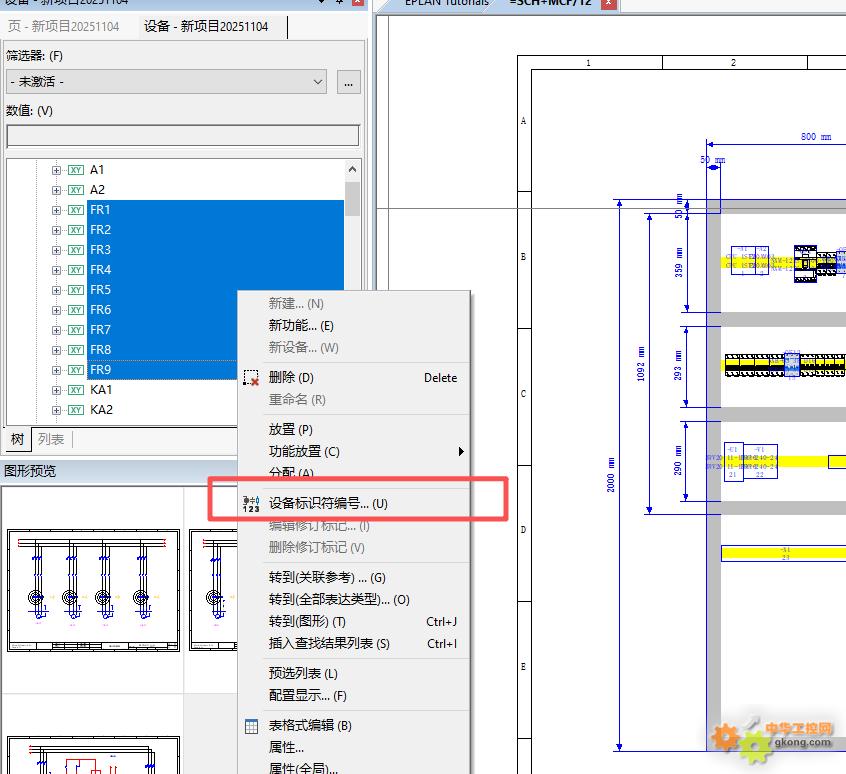
Task: Select 转到(图形) menu entry
Action: point(307,622)
